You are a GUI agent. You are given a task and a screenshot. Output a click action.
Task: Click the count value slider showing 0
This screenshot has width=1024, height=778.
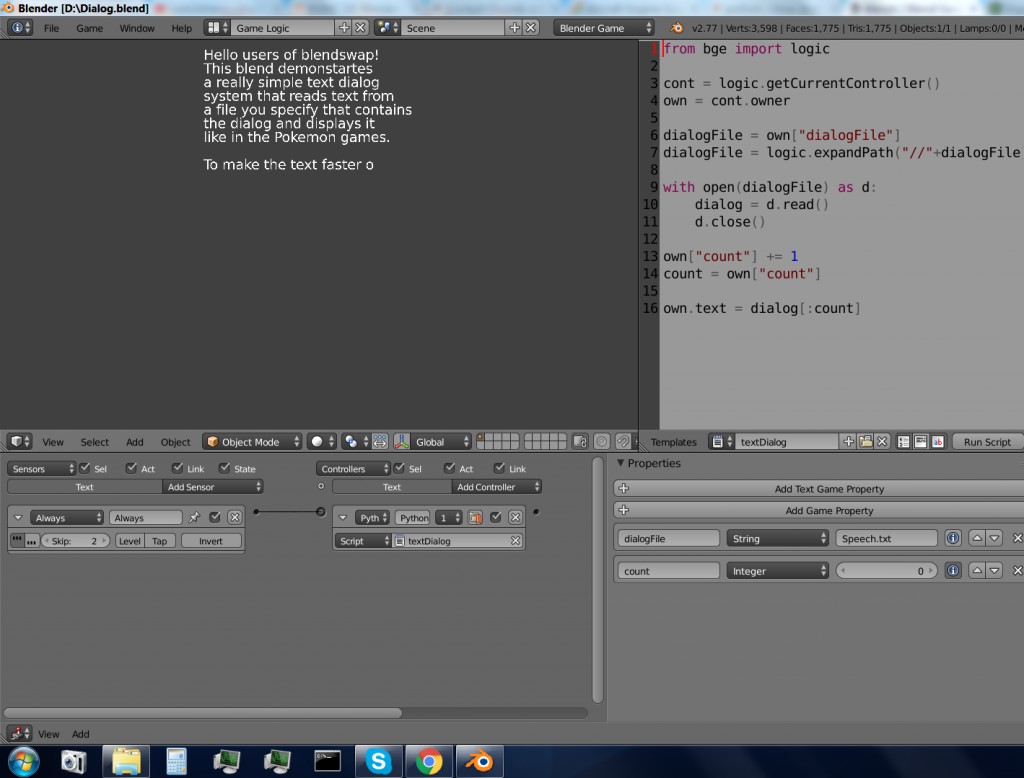point(886,570)
